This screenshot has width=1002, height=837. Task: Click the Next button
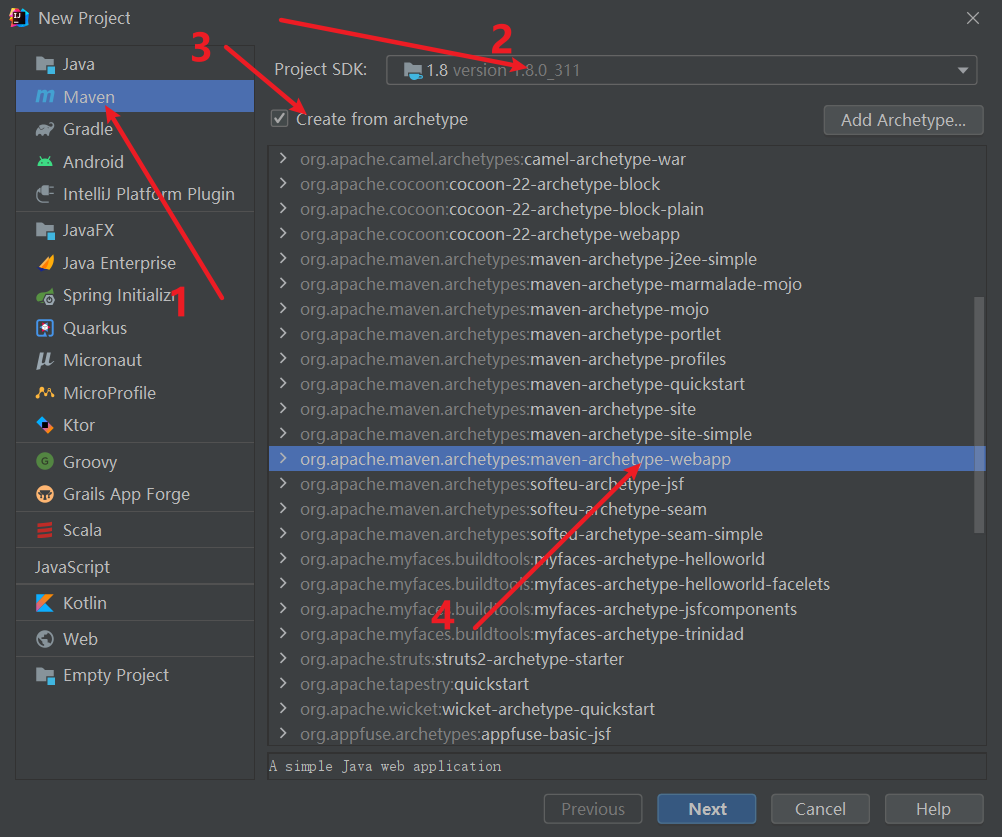[707, 809]
